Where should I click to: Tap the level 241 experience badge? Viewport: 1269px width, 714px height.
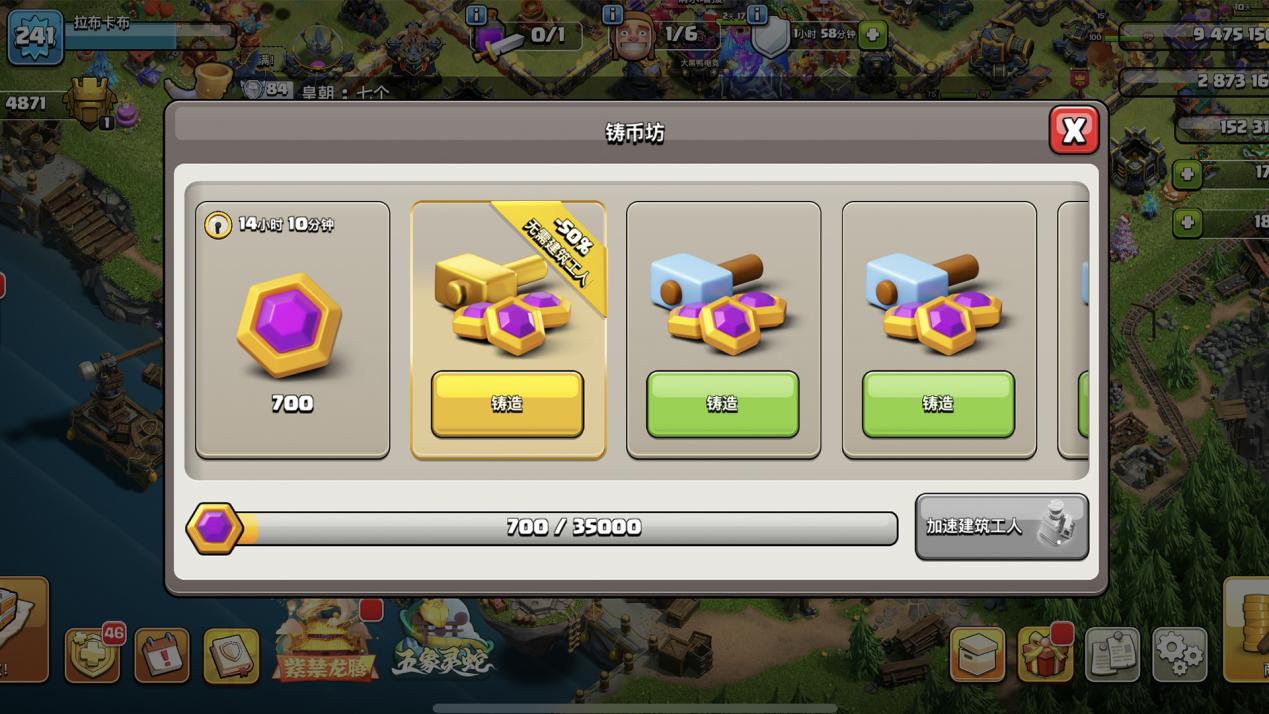coord(35,37)
